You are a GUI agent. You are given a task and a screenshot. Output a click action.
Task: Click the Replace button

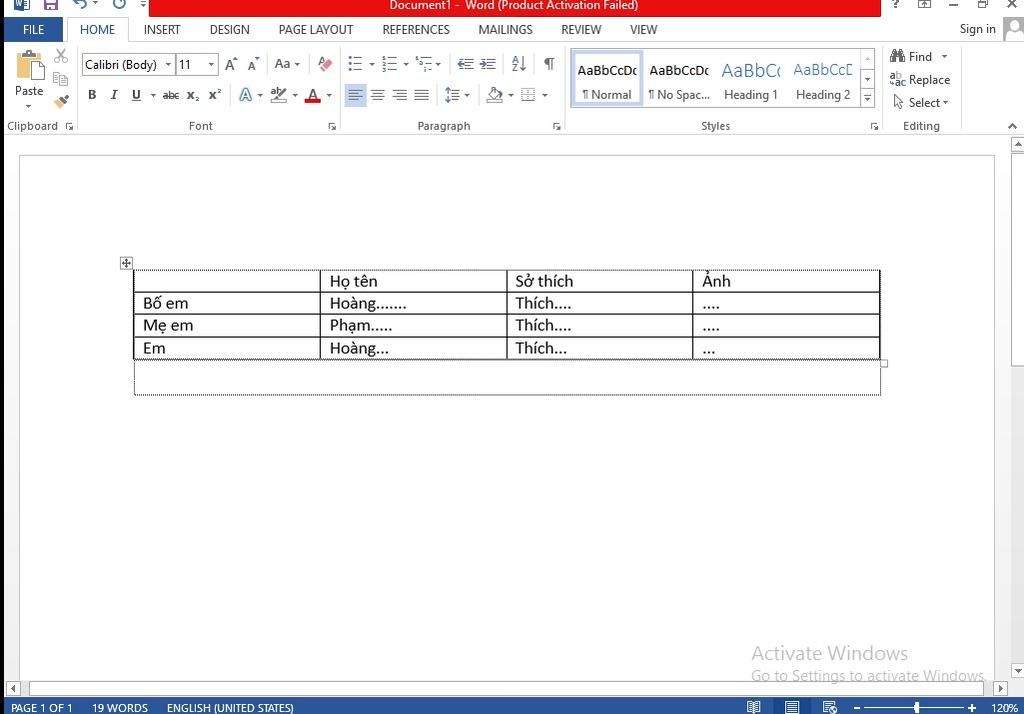tap(920, 80)
